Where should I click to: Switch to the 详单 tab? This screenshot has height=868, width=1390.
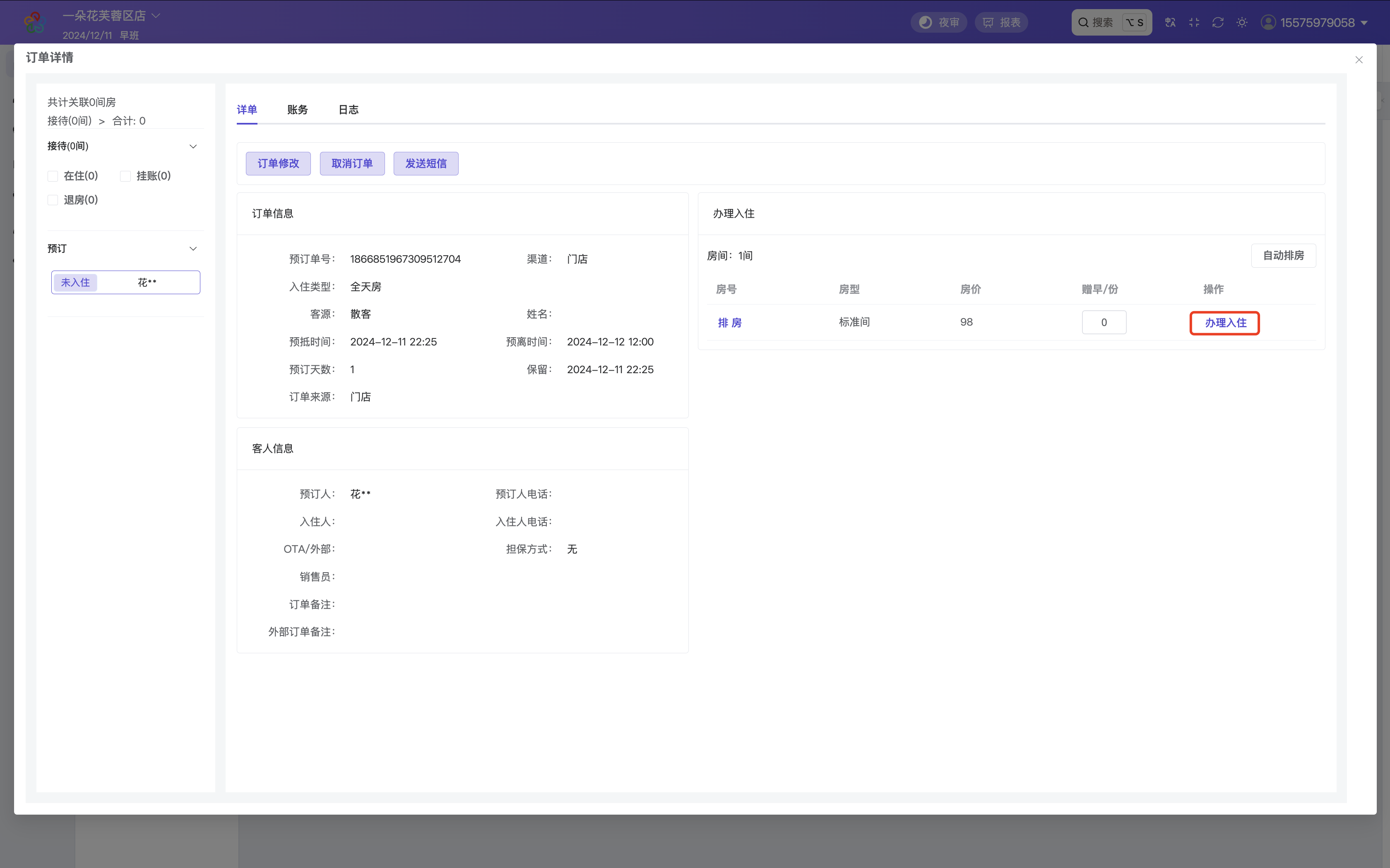[247, 110]
